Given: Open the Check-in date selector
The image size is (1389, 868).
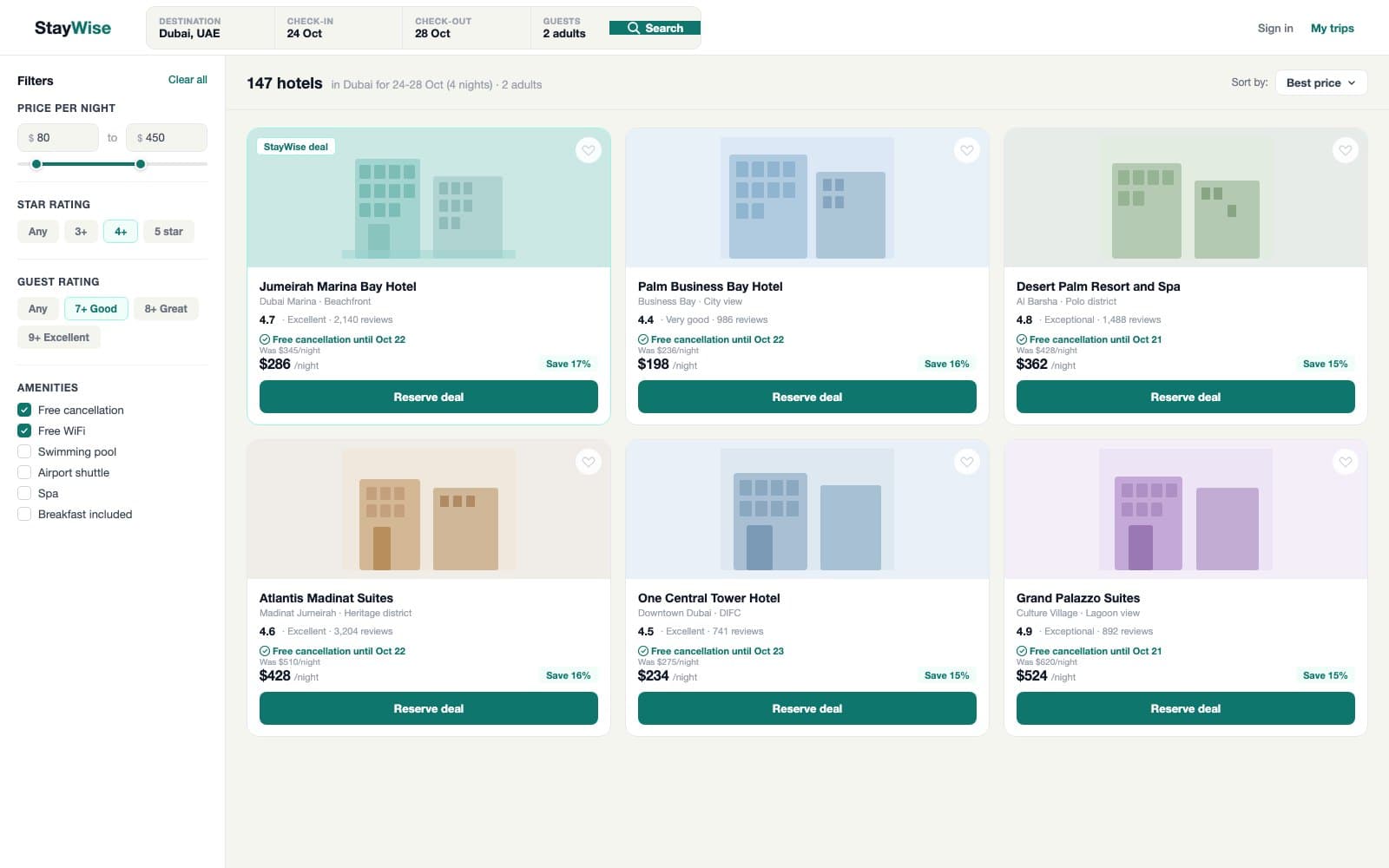Looking at the screenshot, I should [x=339, y=28].
